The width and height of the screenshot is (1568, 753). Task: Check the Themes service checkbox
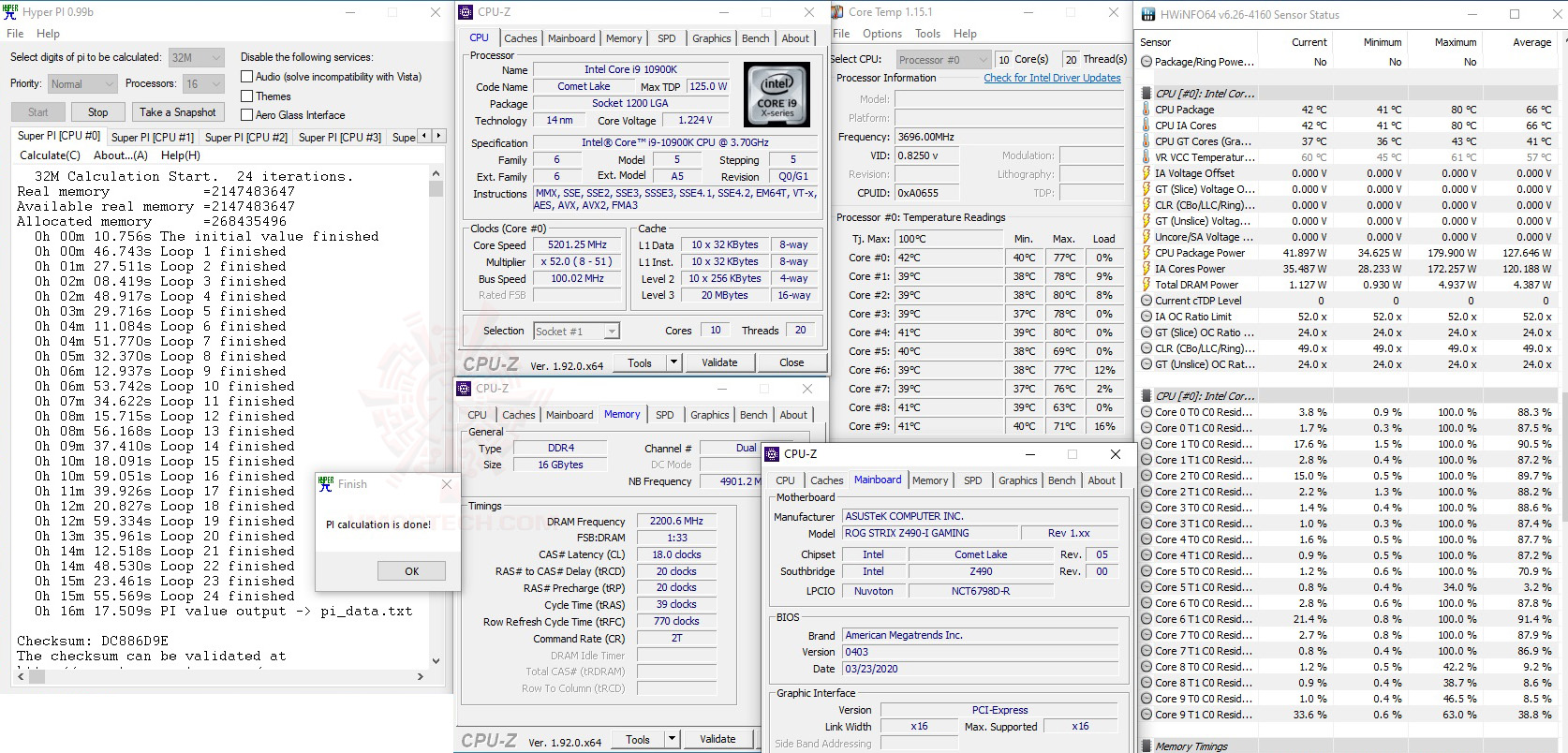click(x=247, y=96)
